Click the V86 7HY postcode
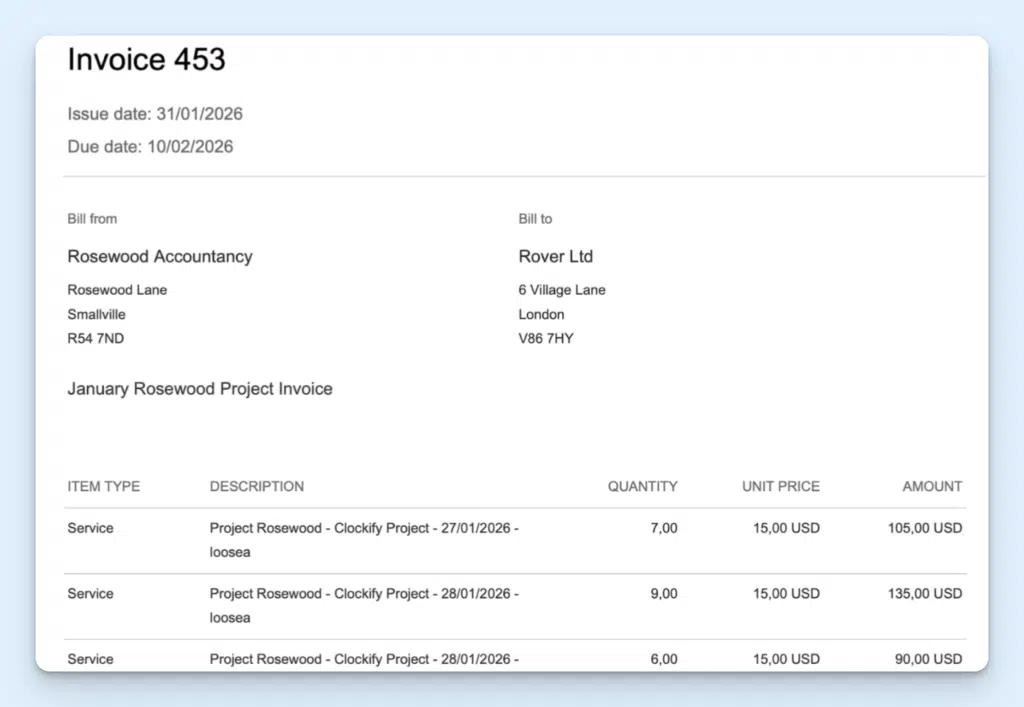This screenshot has width=1024, height=707. click(x=546, y=338)
